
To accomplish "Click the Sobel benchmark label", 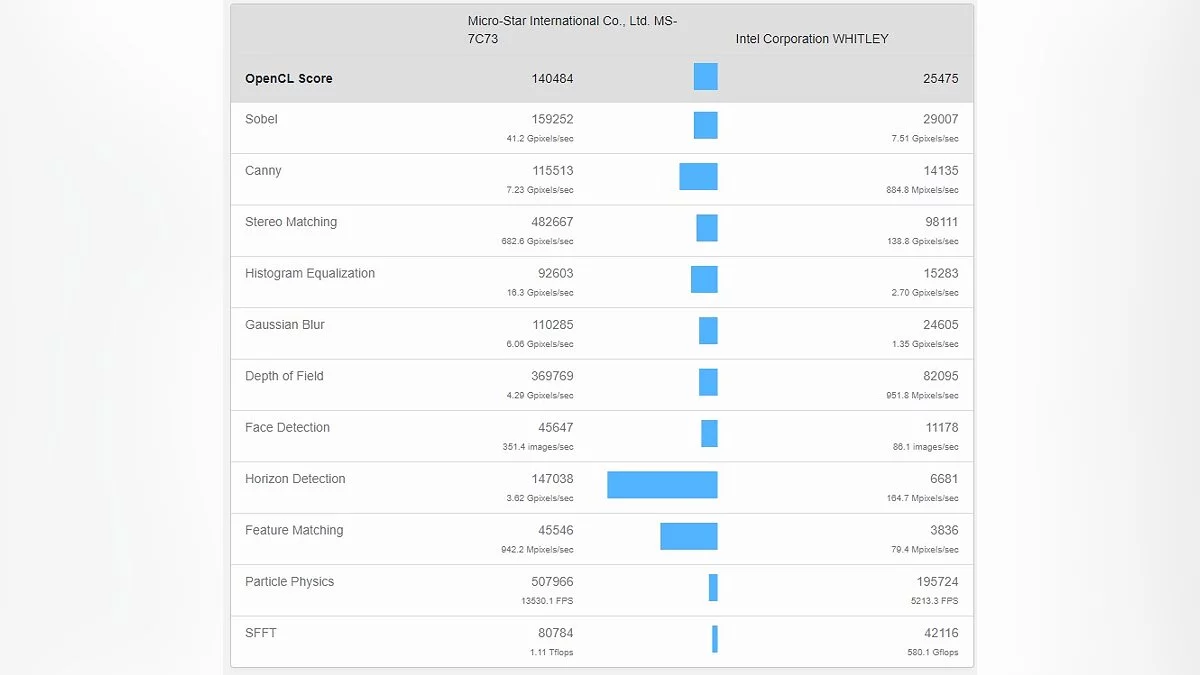I will pyautogui.click(x=261, y=119).
